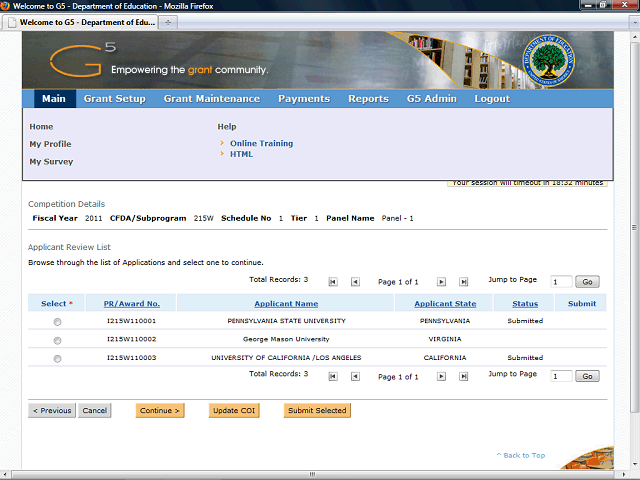Image resolution: width=640 pixels, height=480 pixels.
Task: Click the top last page pagination icon
Action: click(x=464, y=282)
